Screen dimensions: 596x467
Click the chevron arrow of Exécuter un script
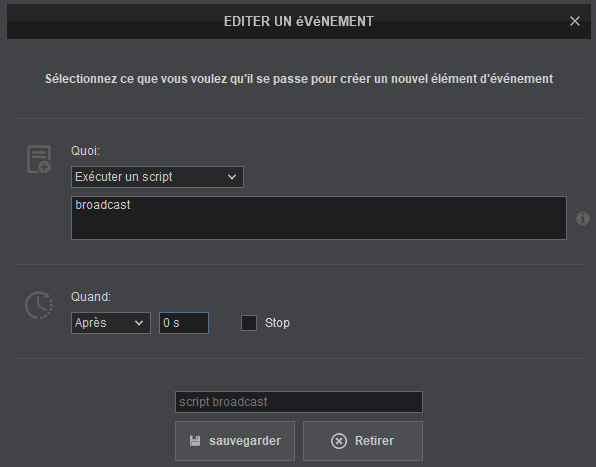tap(232, 177)
